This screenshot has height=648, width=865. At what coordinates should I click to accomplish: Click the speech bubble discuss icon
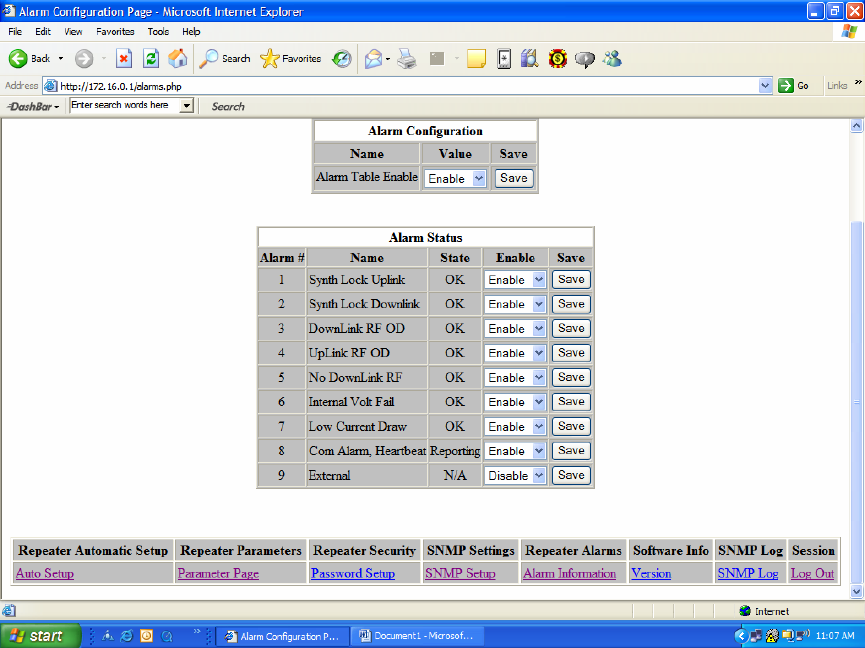click(x=585, y=58)
